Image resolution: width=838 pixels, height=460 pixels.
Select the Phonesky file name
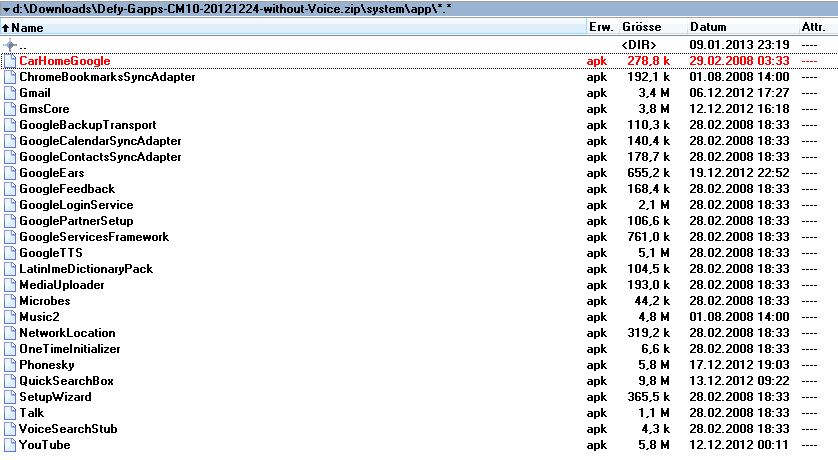pyautogui.click(x=47, y=365)
